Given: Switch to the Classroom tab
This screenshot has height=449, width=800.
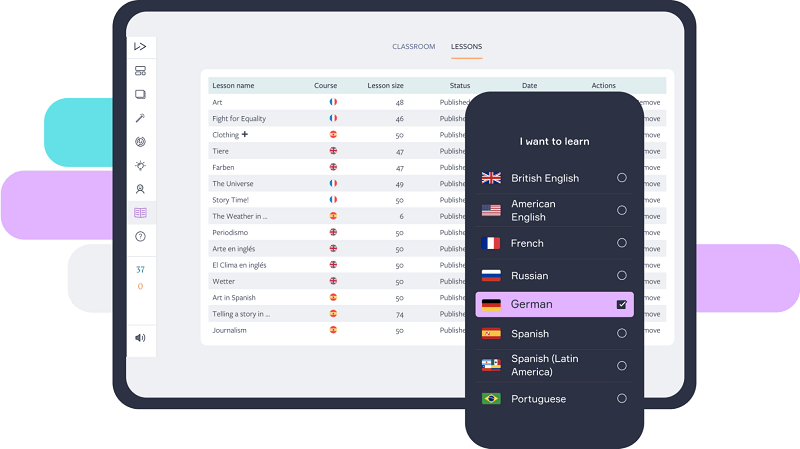Looking at the screenshot, I should coord(413,47).
